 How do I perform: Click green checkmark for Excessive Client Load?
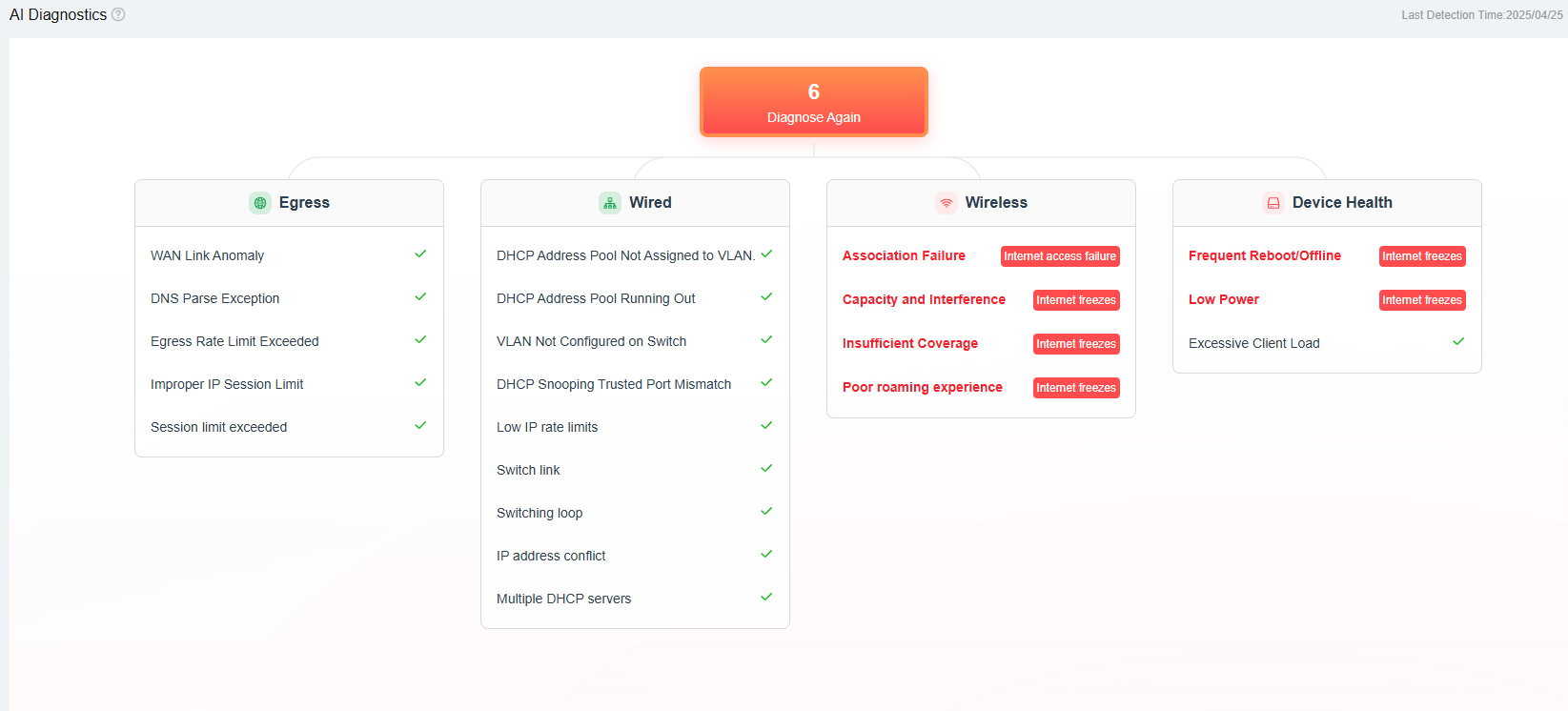pyautogui.click(x=1458, y=342)
